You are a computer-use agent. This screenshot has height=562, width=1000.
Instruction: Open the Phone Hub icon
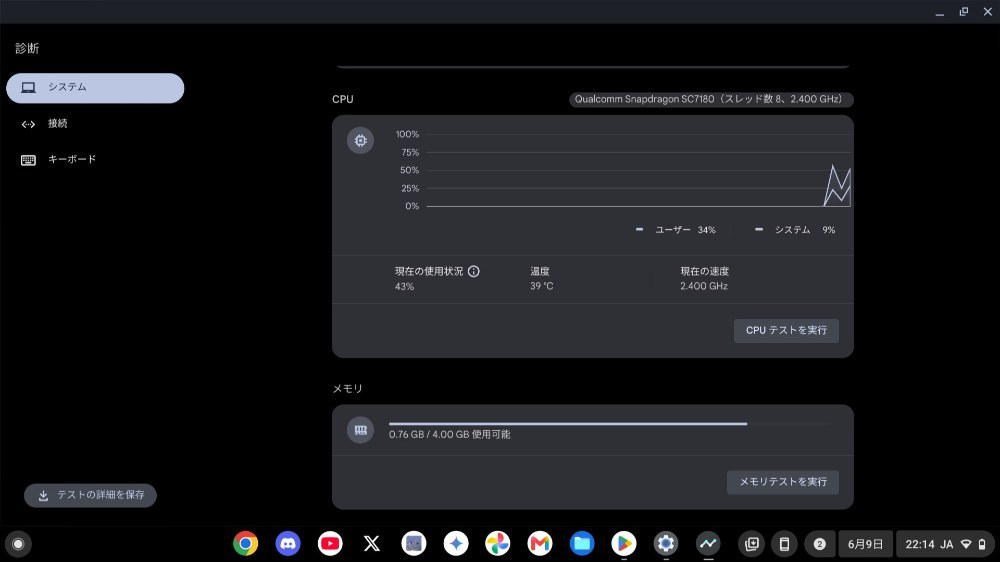pos(784,544)
